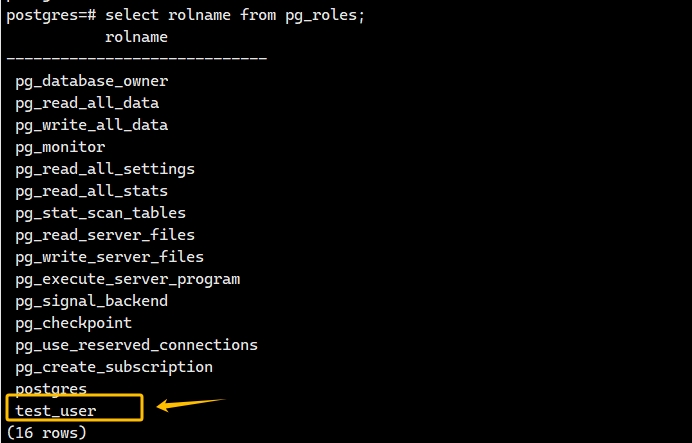Viewport: 692px width, 443px height.
Task: Click the pg_database_owner role row
Action: point(91,81)
